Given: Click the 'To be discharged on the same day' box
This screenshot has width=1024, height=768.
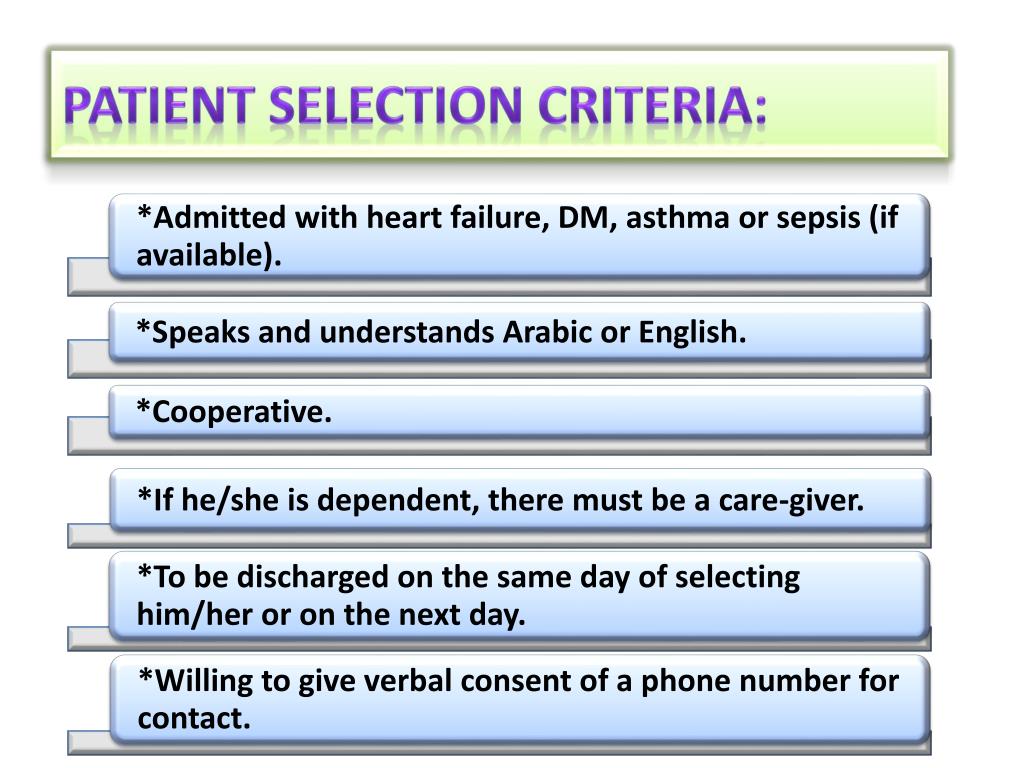Looking at the screenshot, I should 519,595.
